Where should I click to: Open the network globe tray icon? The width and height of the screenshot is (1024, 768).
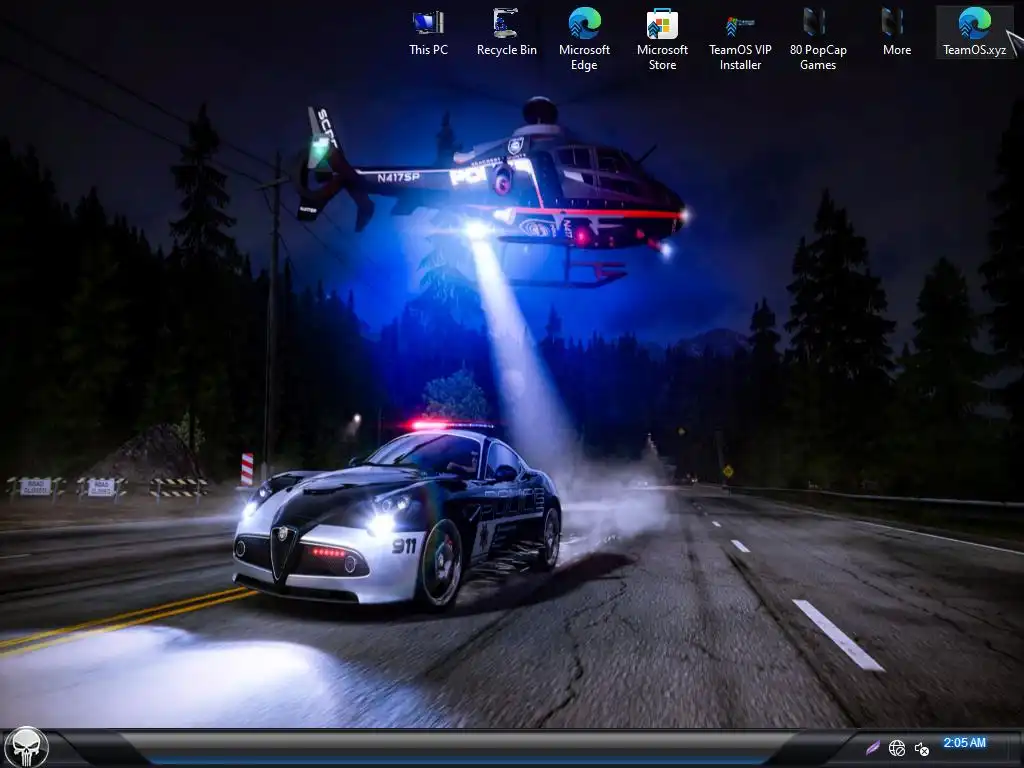click(897, 748)
